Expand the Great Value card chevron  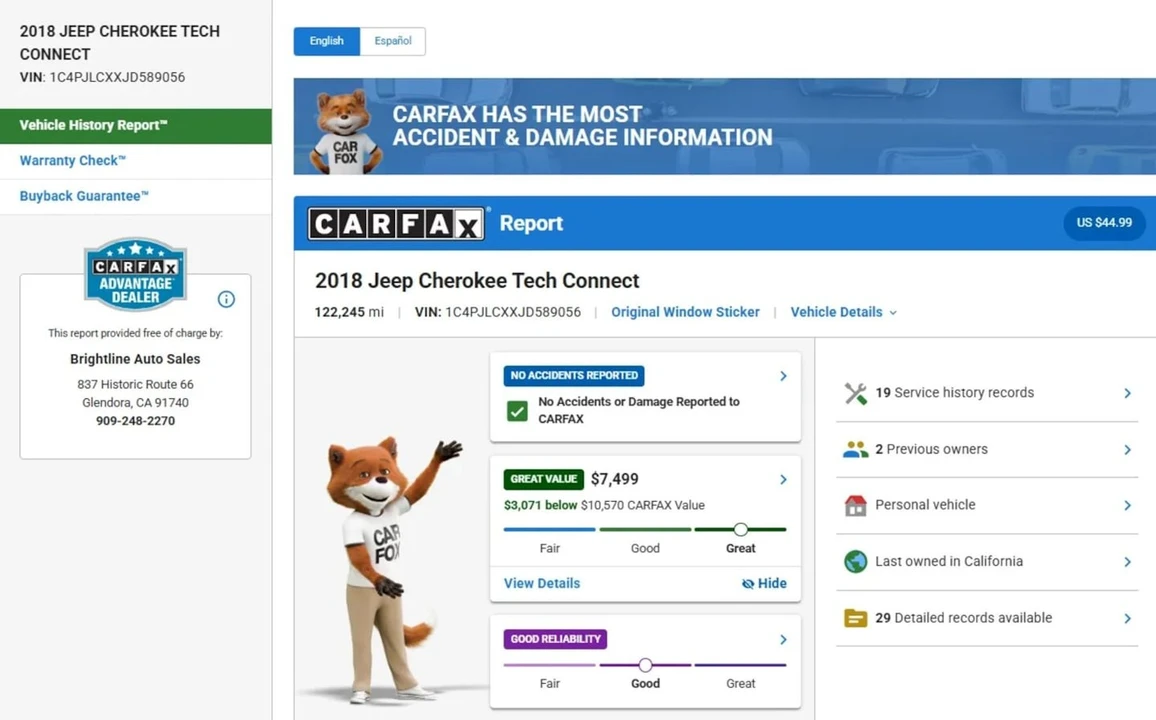[x=784, y=480]
